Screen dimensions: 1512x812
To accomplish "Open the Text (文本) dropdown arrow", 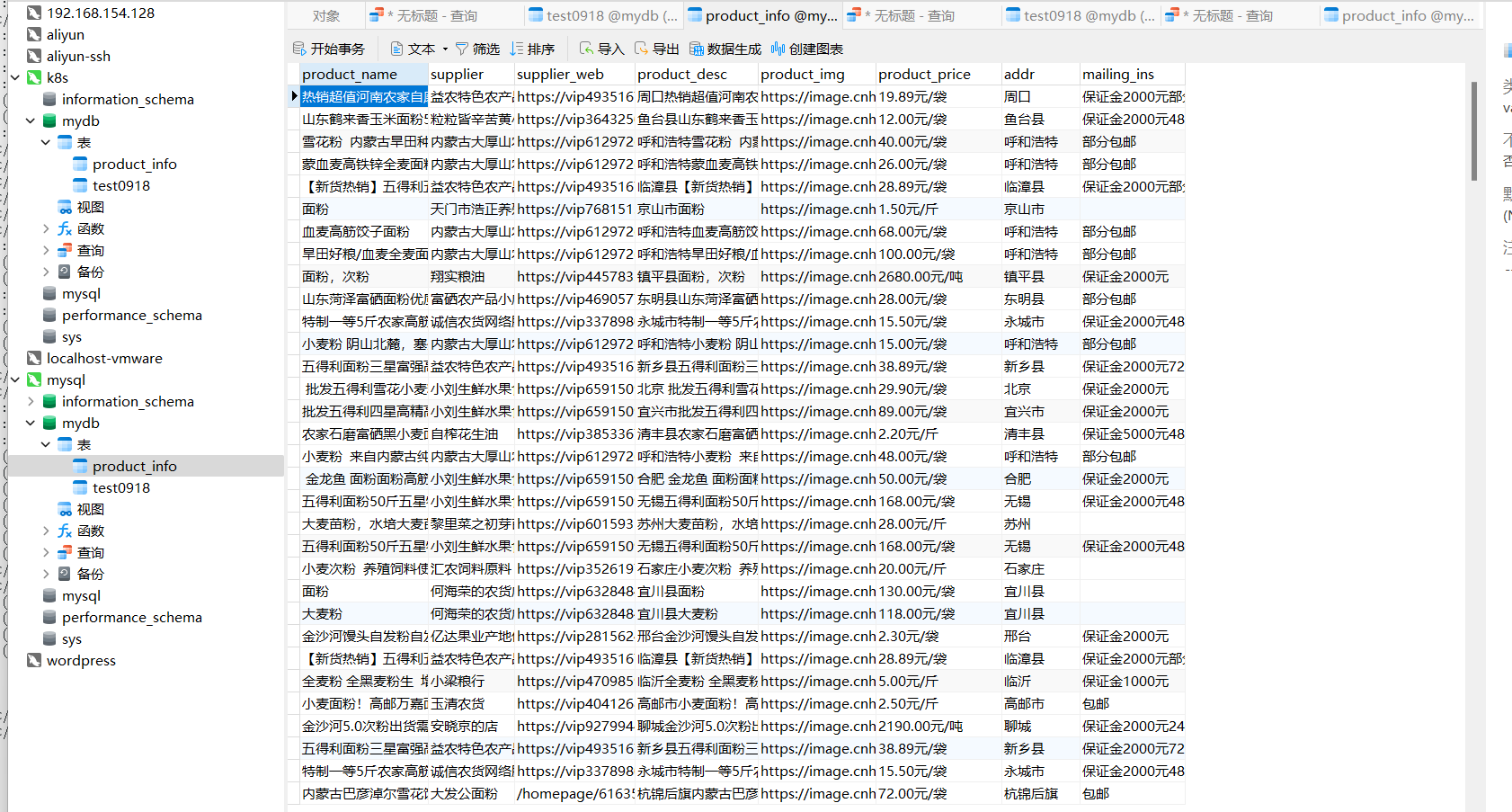I will (445, 49).
